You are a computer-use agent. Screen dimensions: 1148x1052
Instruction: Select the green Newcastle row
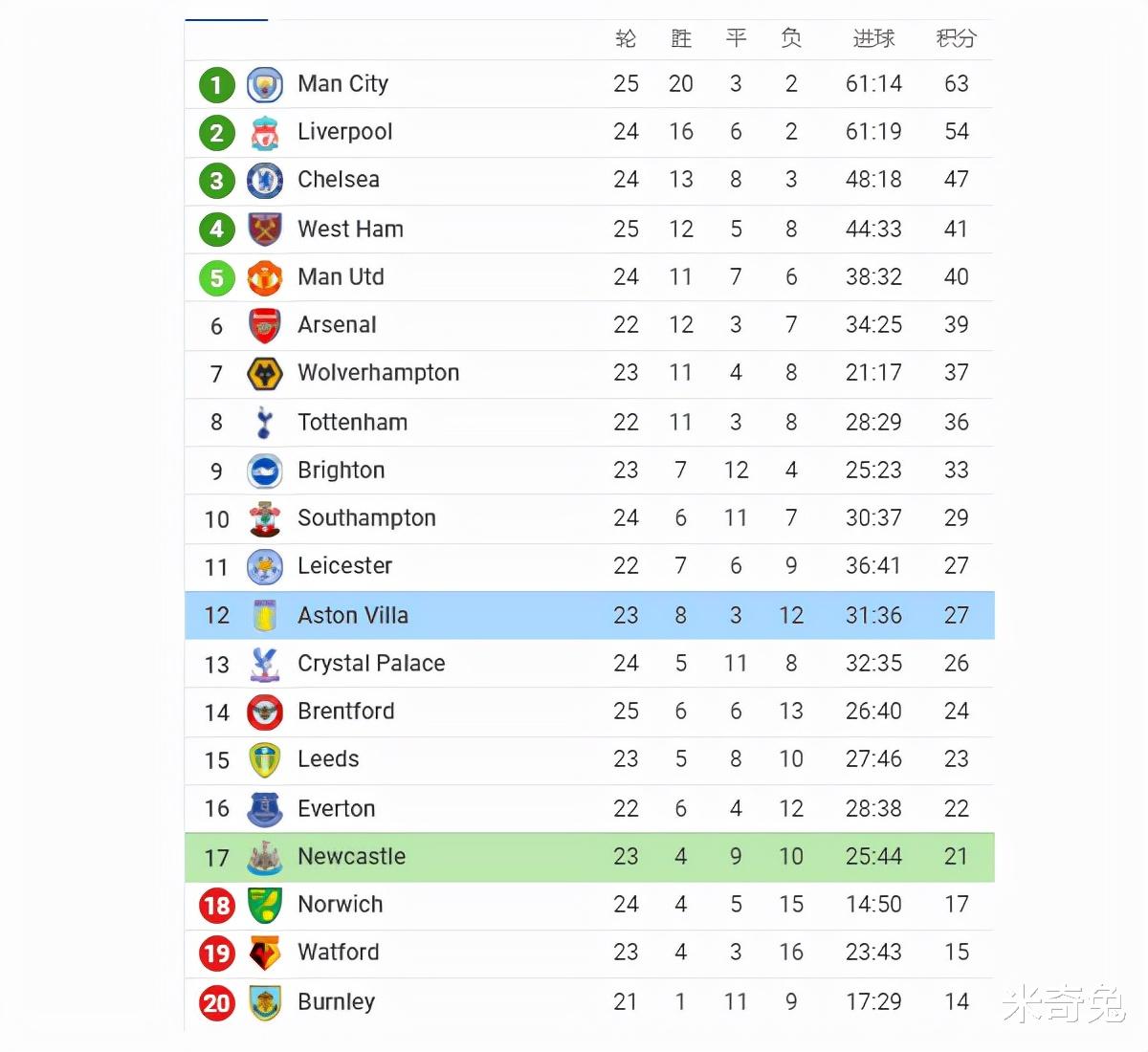[x=589, y=857]
